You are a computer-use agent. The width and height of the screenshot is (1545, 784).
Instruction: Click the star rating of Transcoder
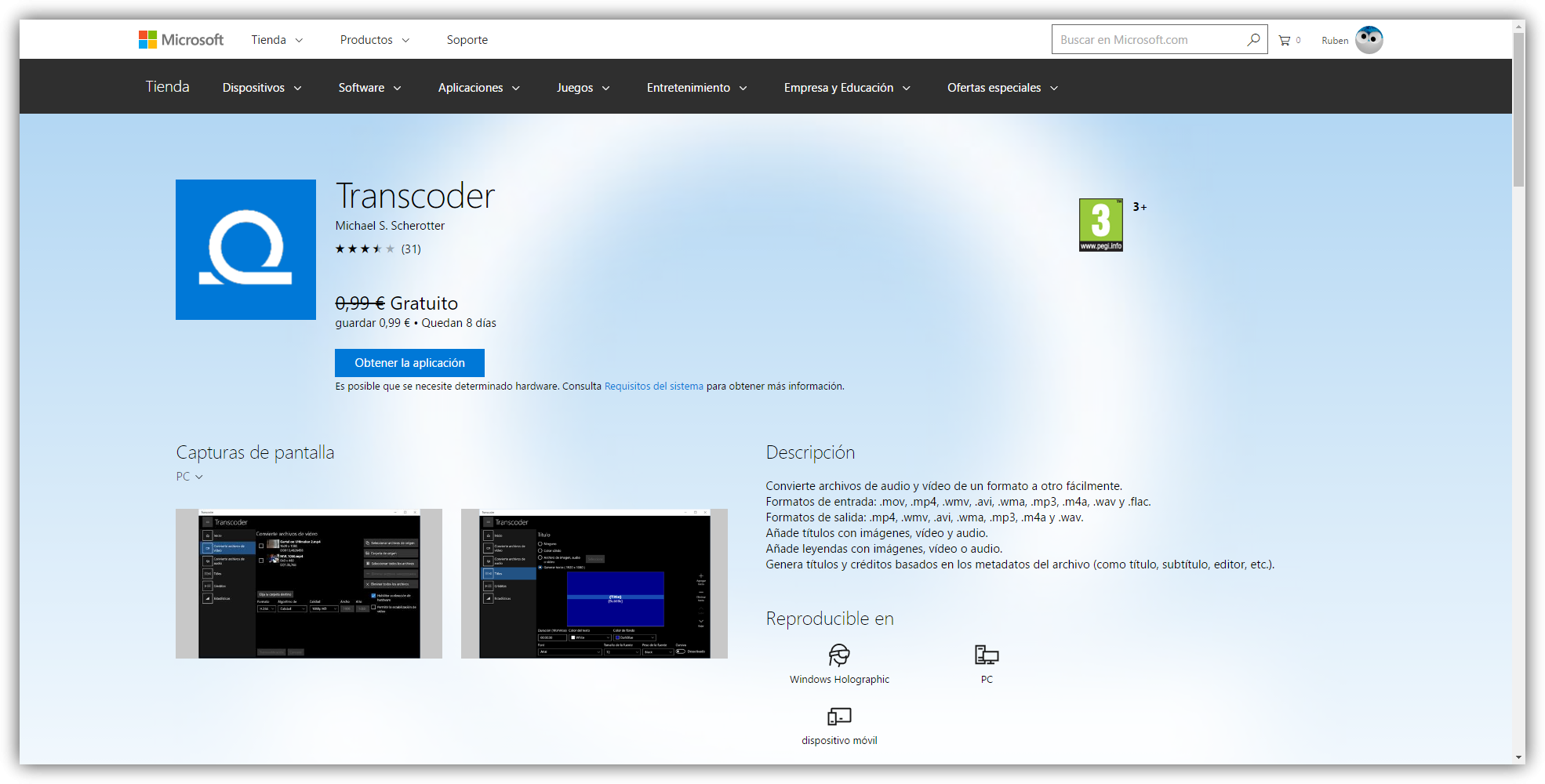pos(365,249)
